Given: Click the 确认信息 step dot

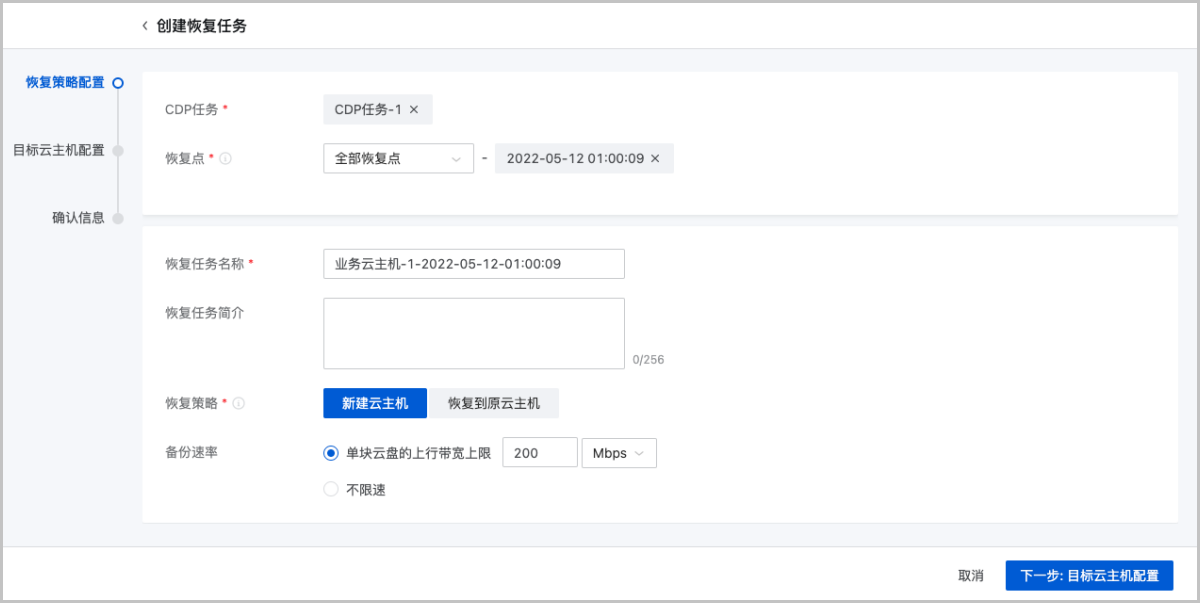Looking at the screenshot, I should [x=118, y=218].
